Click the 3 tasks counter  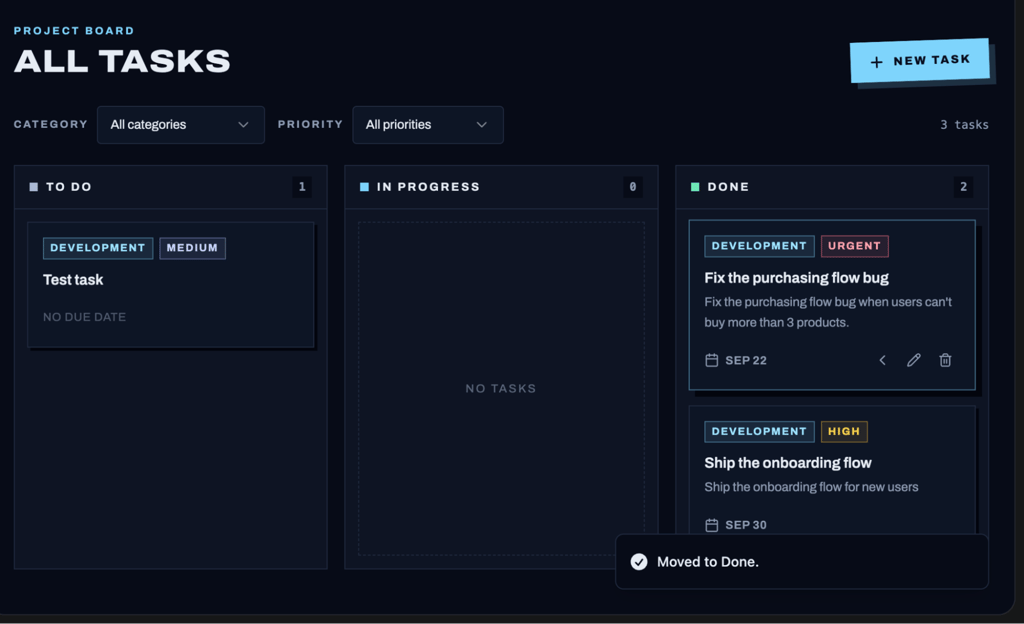tap(964, 125)
